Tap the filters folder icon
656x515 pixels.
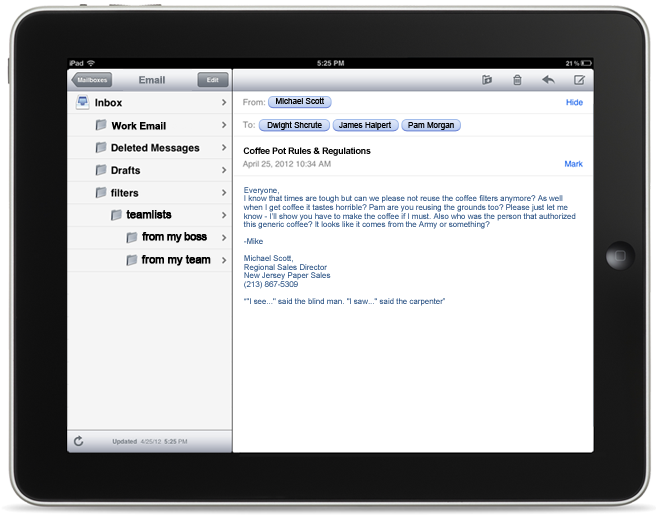100,192
